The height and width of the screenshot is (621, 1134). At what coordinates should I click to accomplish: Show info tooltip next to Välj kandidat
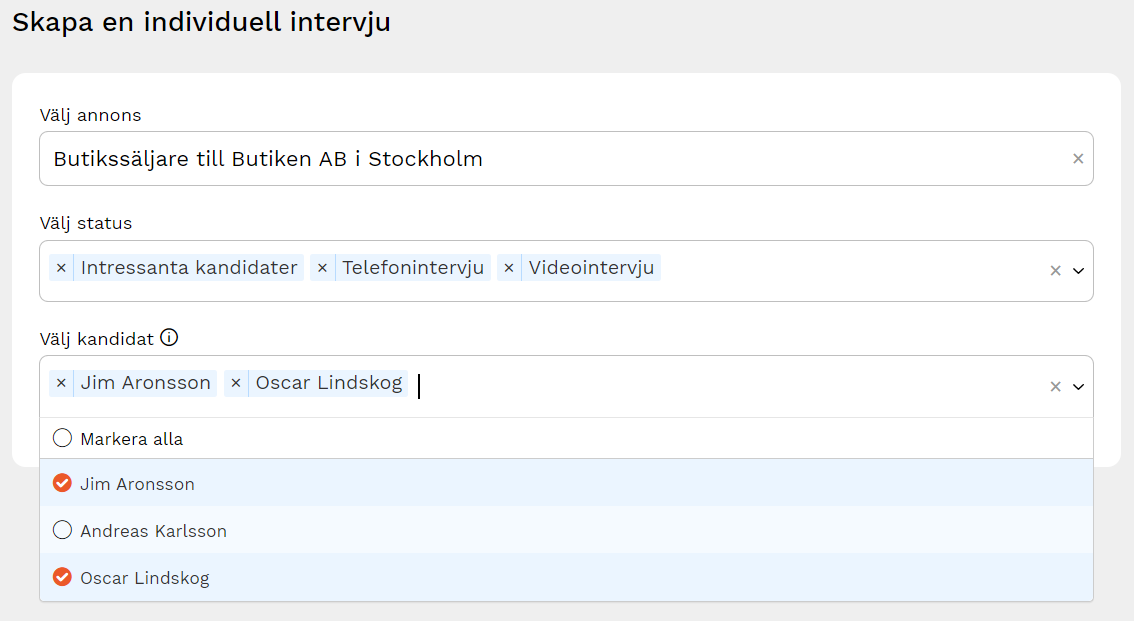click(x=169, y=338)
